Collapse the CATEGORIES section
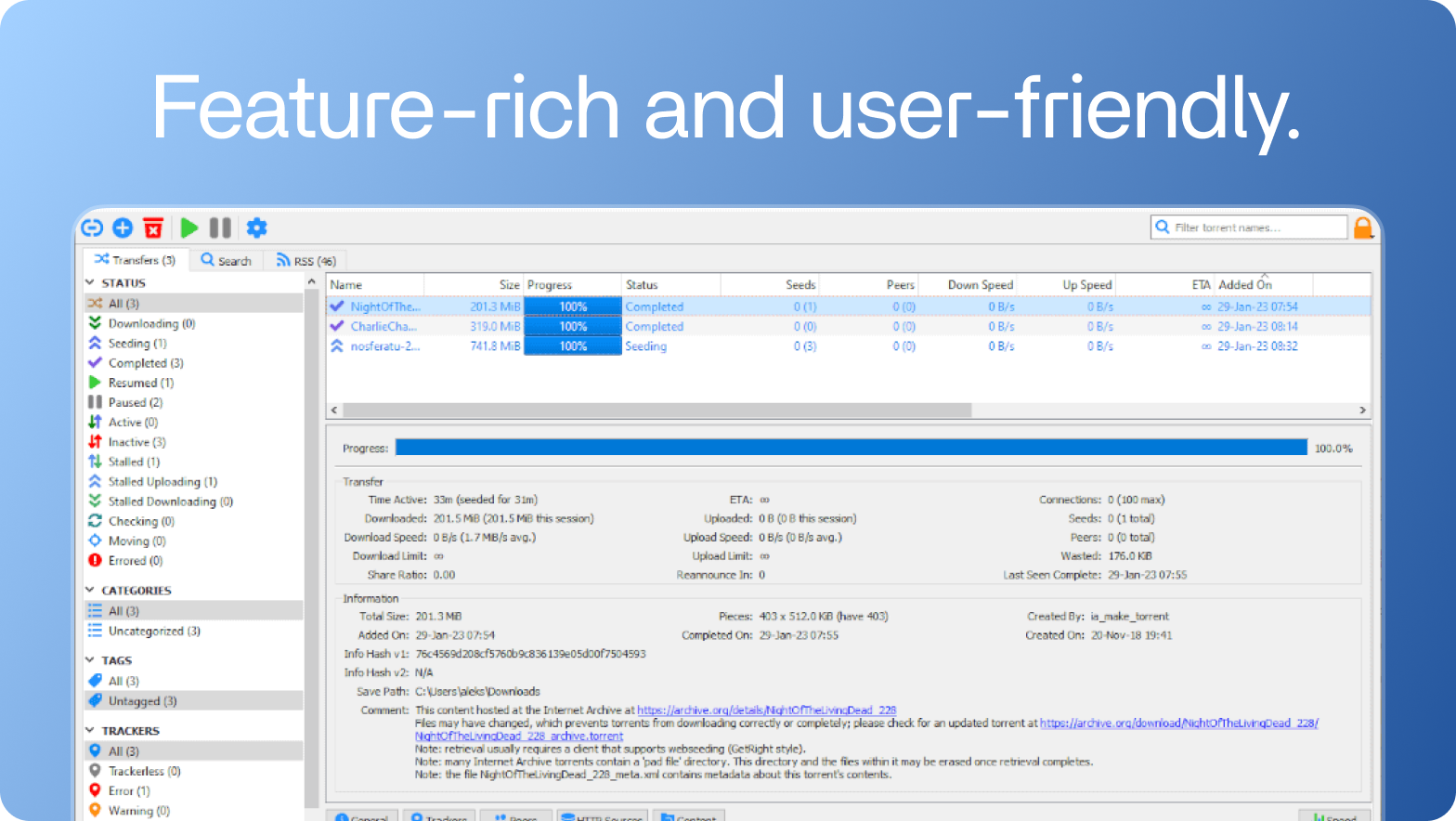This screenshot has width=1456, height=821. tap(90, 591)
